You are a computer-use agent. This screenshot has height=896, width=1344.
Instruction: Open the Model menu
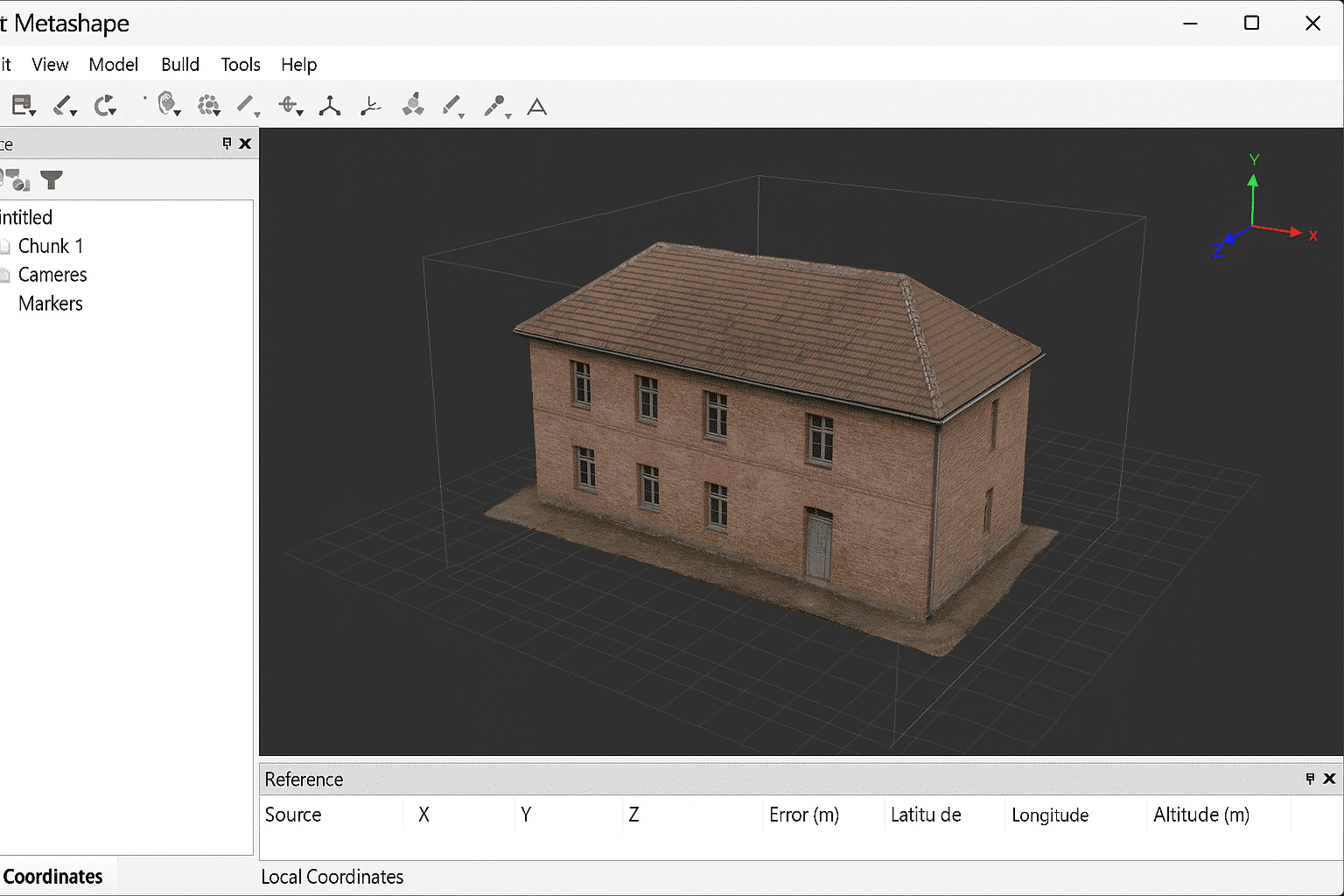[x=113, y=65]
